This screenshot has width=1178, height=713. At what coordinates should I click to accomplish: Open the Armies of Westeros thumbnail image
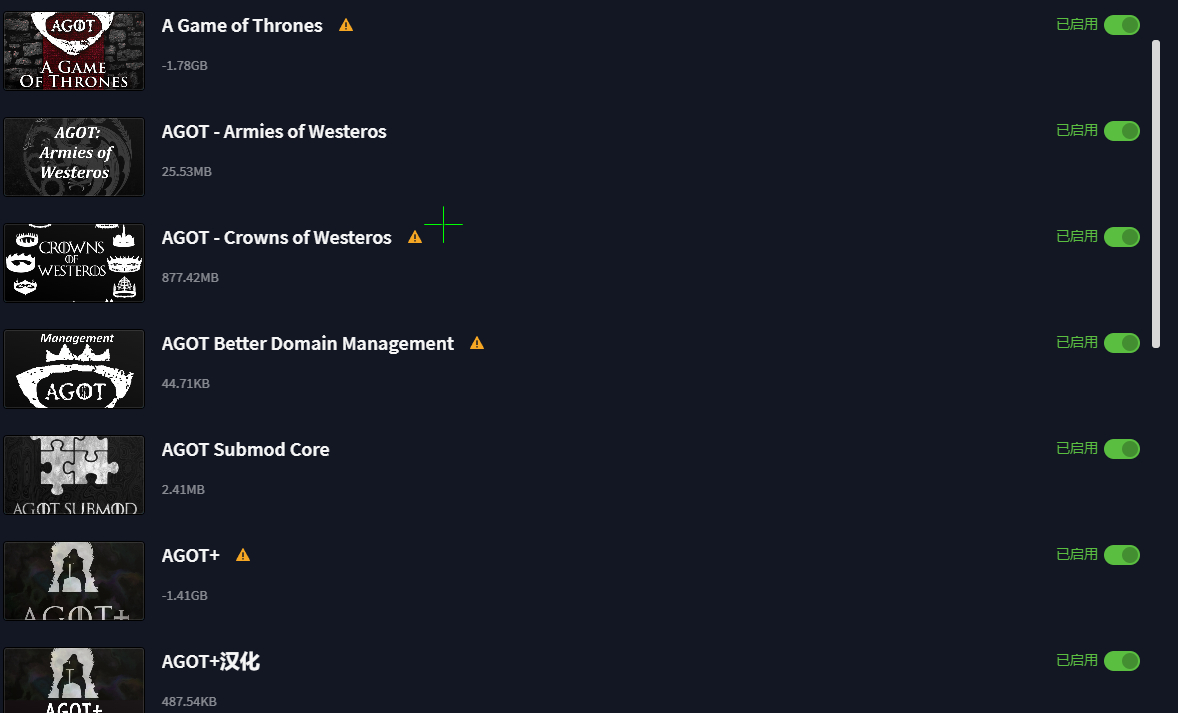point(74,157)
